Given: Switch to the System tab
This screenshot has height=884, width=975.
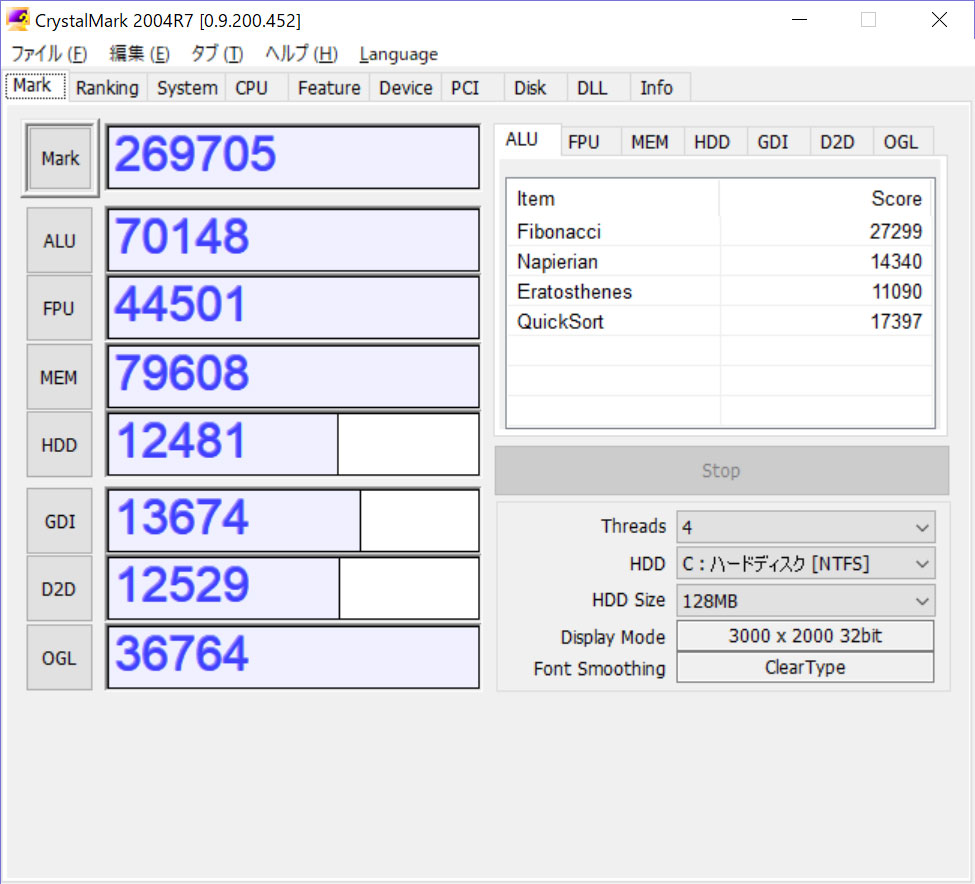Looking at the screenshot, I should [x=187, y=88].
